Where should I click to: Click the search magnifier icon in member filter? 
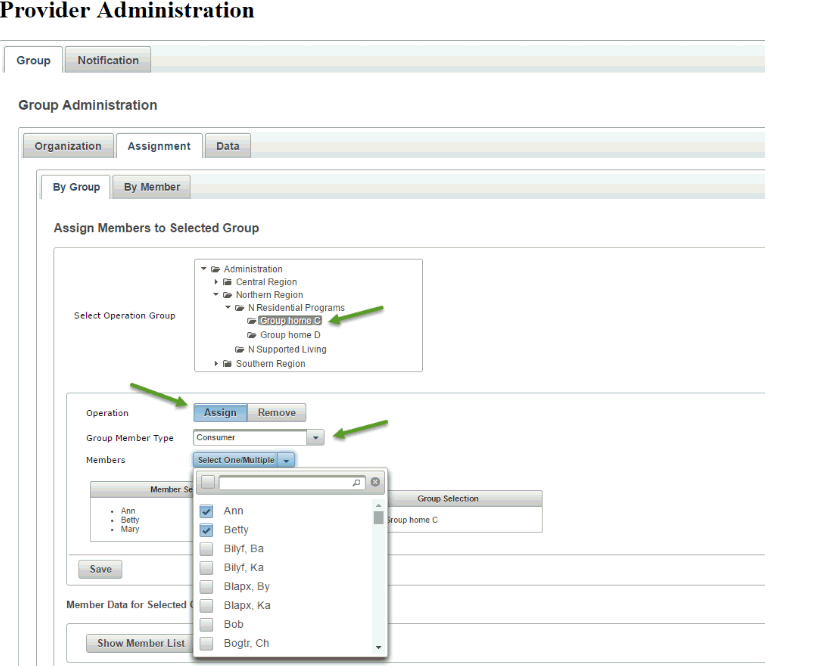pyautogui.click(x=357, y=483)
